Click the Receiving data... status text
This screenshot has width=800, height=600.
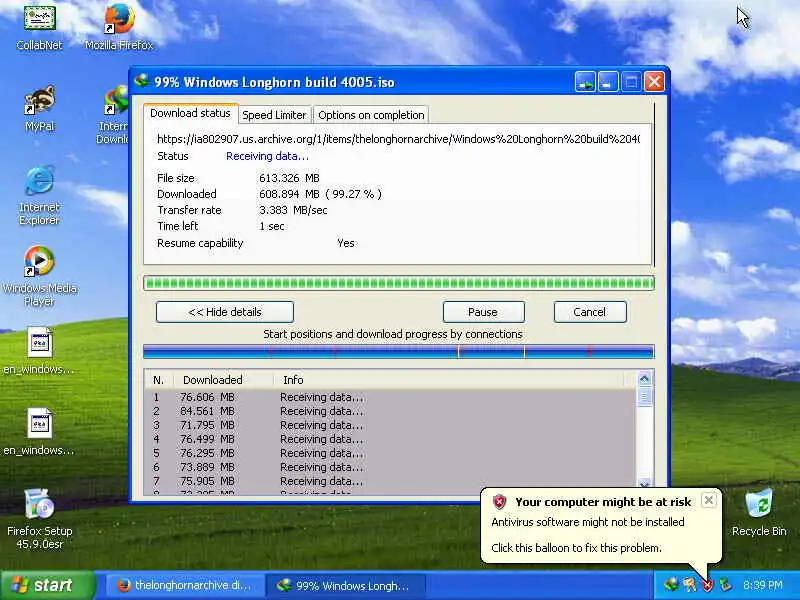pyautogui.click(x=267, y=156)
